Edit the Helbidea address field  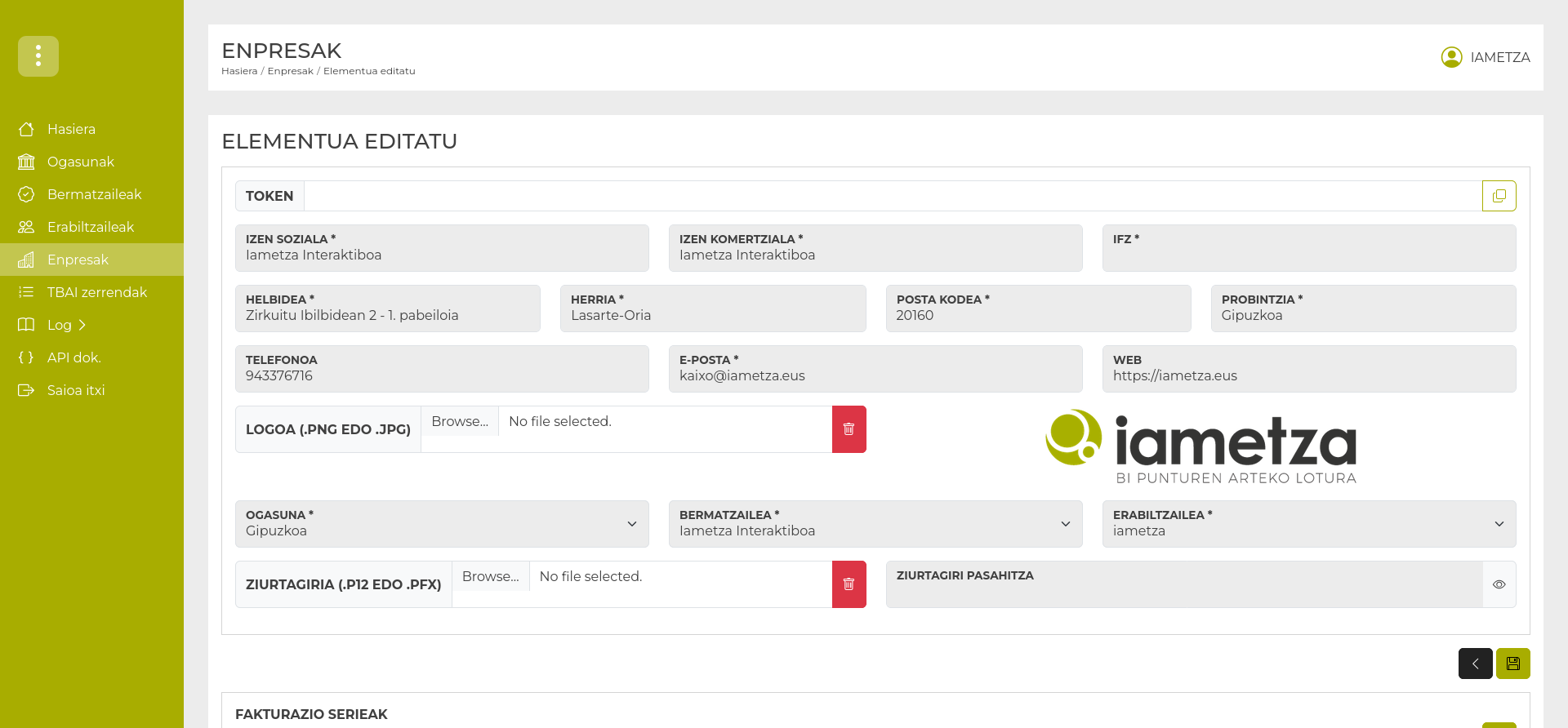[388, 309]
